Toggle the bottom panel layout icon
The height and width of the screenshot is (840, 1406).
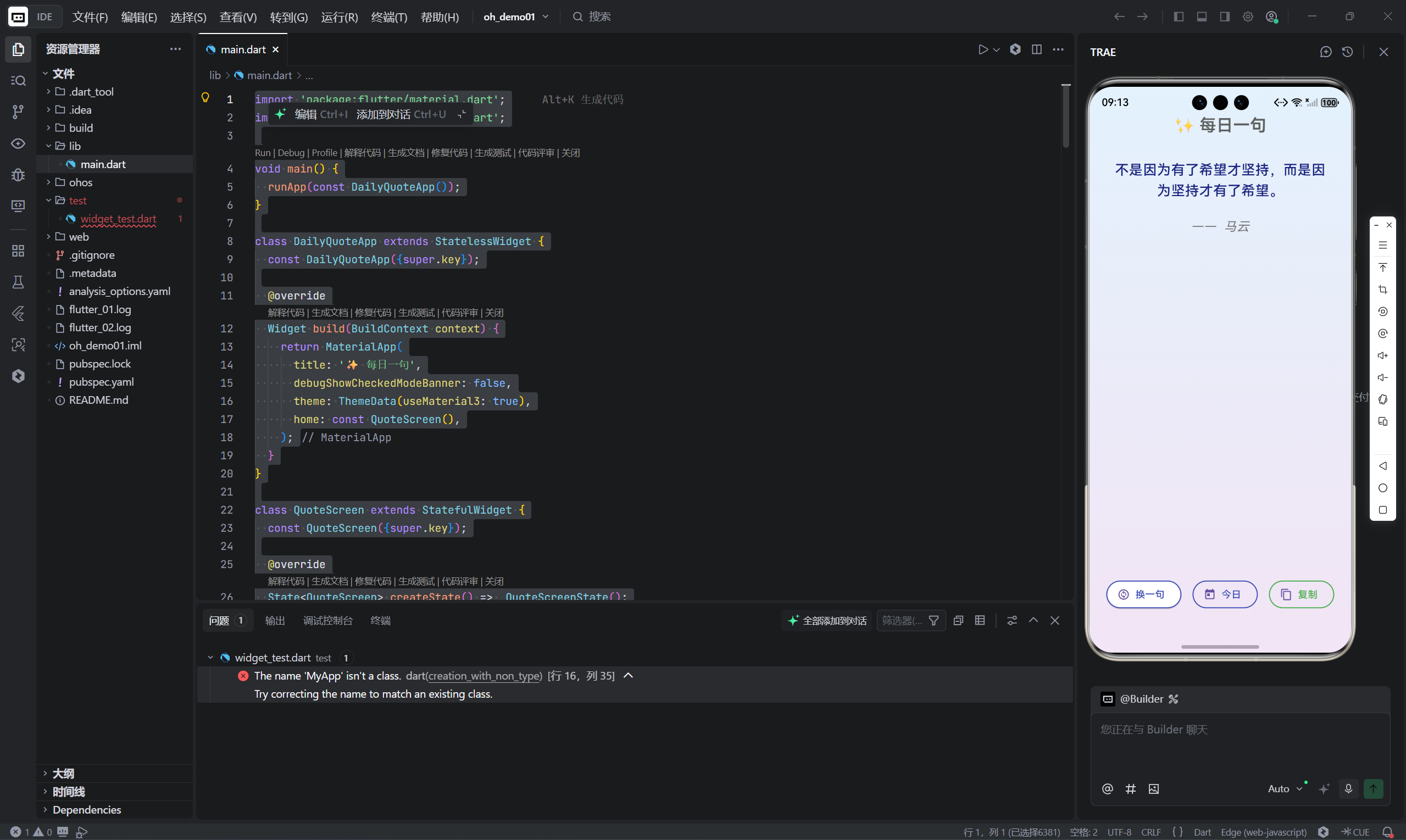pos(1202,16)
